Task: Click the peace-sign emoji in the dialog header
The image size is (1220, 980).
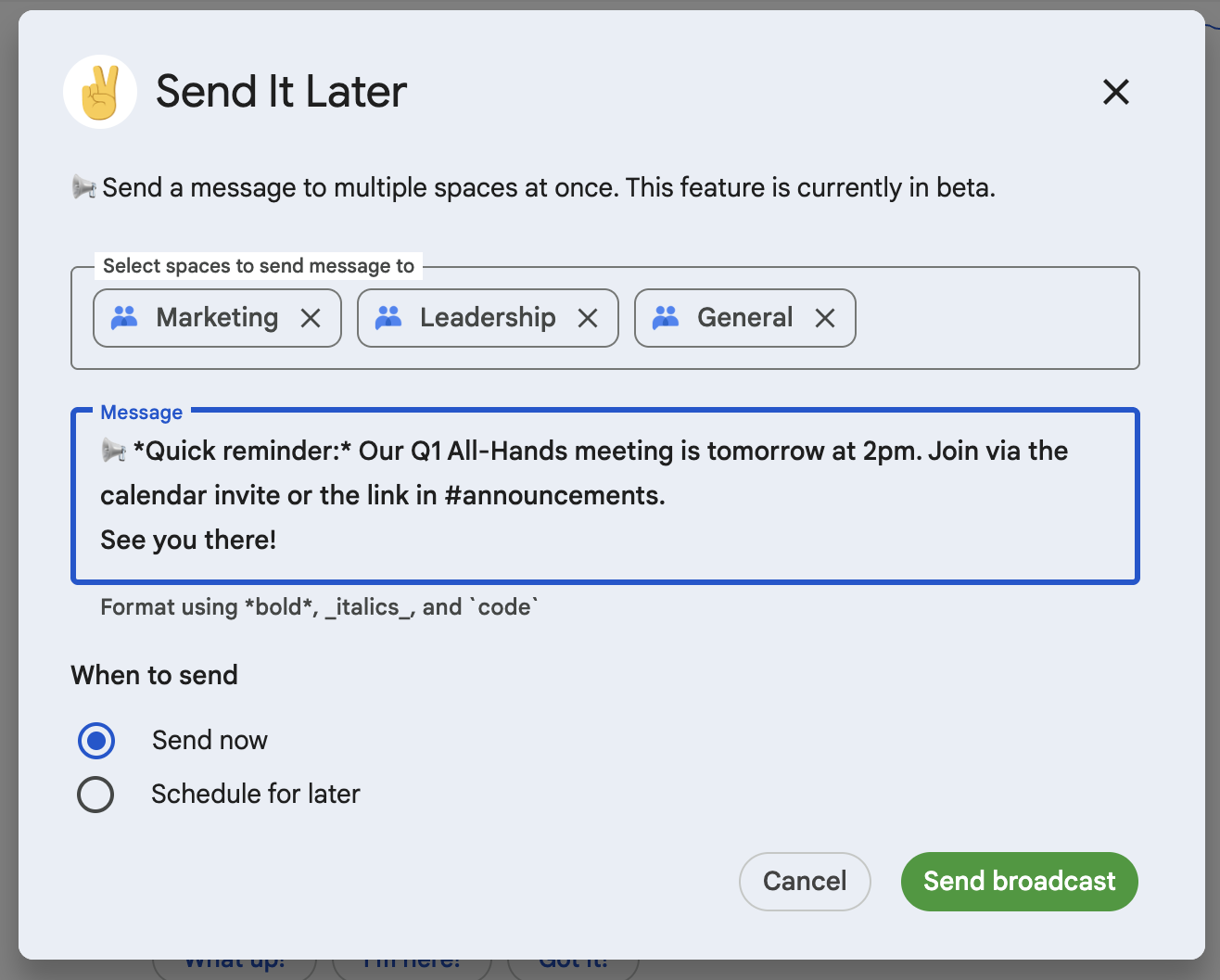Action: pyautogui.click(x=100, y=91)
